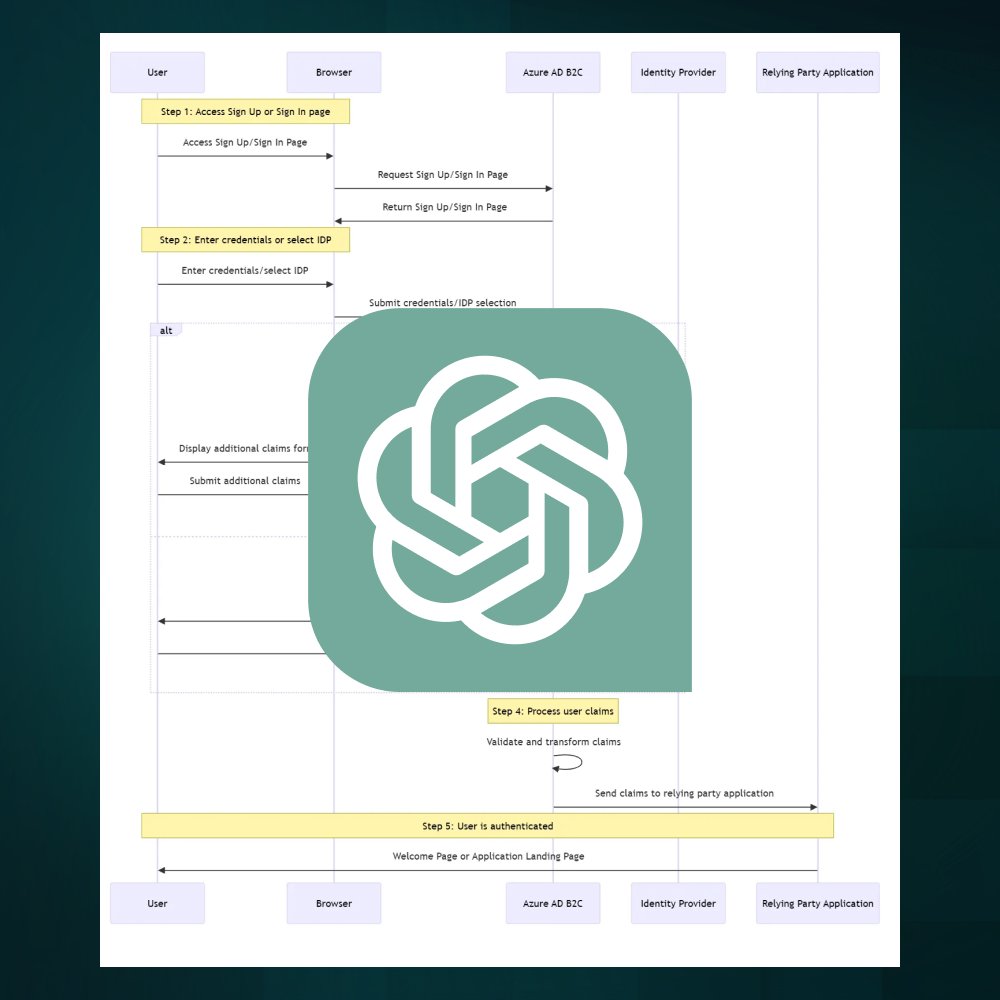
Task: Click the 'Enter credentials/select IDP' label
Action: click(245, 270)
